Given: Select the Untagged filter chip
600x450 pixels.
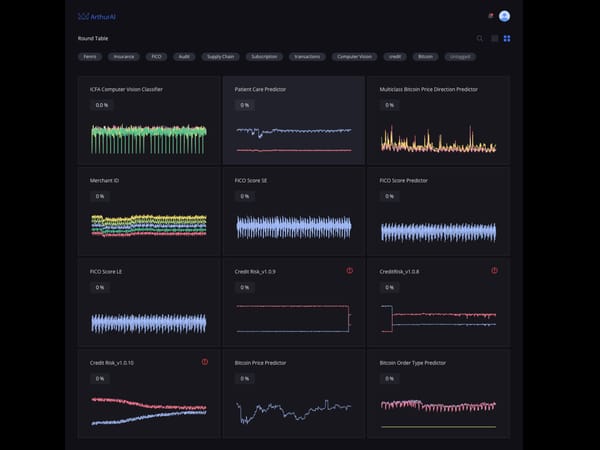Looking at the screenshot, I should point(461,57).
